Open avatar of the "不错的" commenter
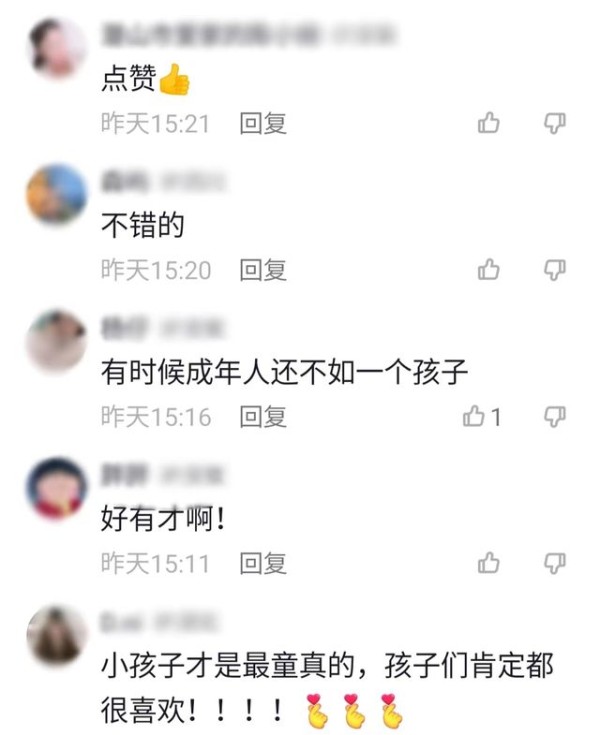Viewport: 600px width, 735px height. [x=57, y=194]
